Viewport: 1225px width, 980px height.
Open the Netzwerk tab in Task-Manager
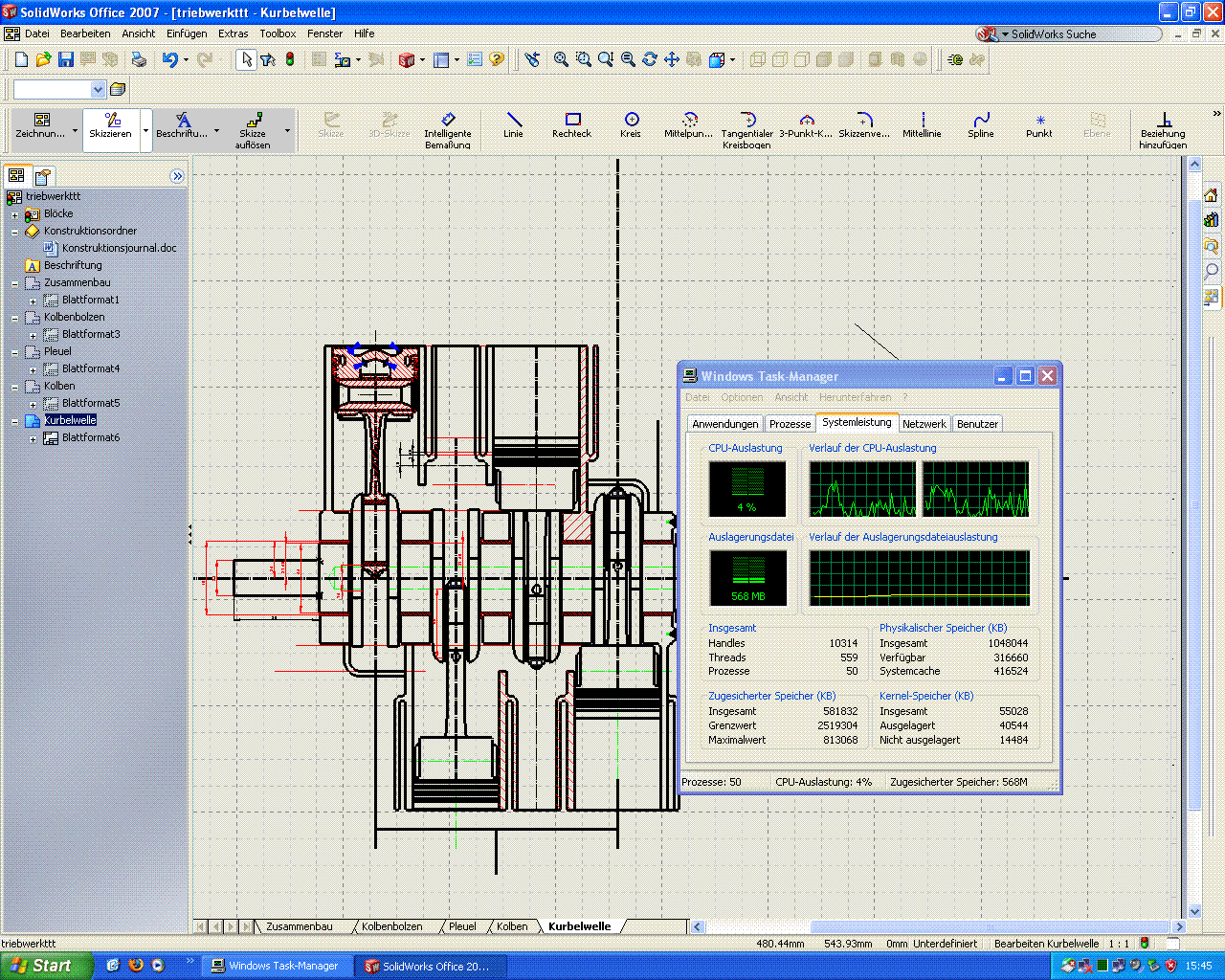(924, 424)
